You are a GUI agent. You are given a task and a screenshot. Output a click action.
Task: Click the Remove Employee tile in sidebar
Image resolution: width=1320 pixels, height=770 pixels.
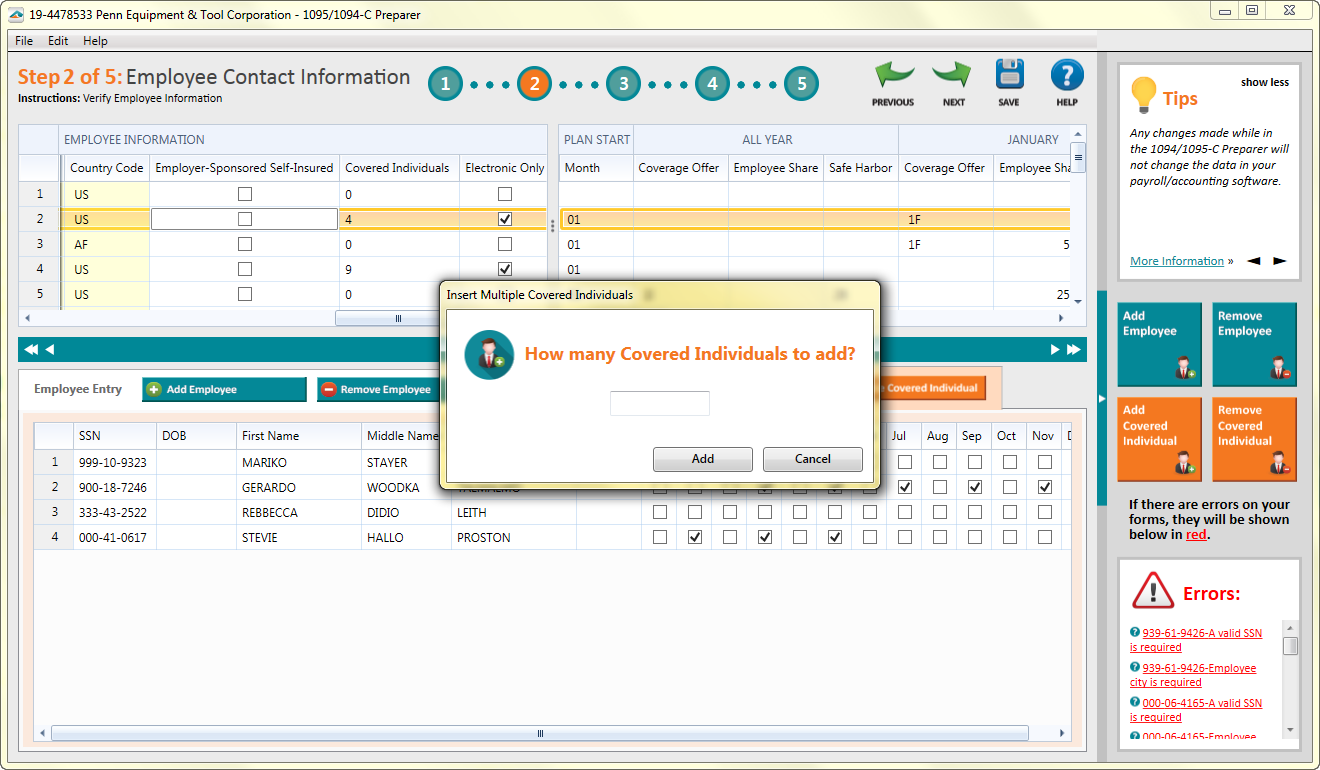point(1254,344)
